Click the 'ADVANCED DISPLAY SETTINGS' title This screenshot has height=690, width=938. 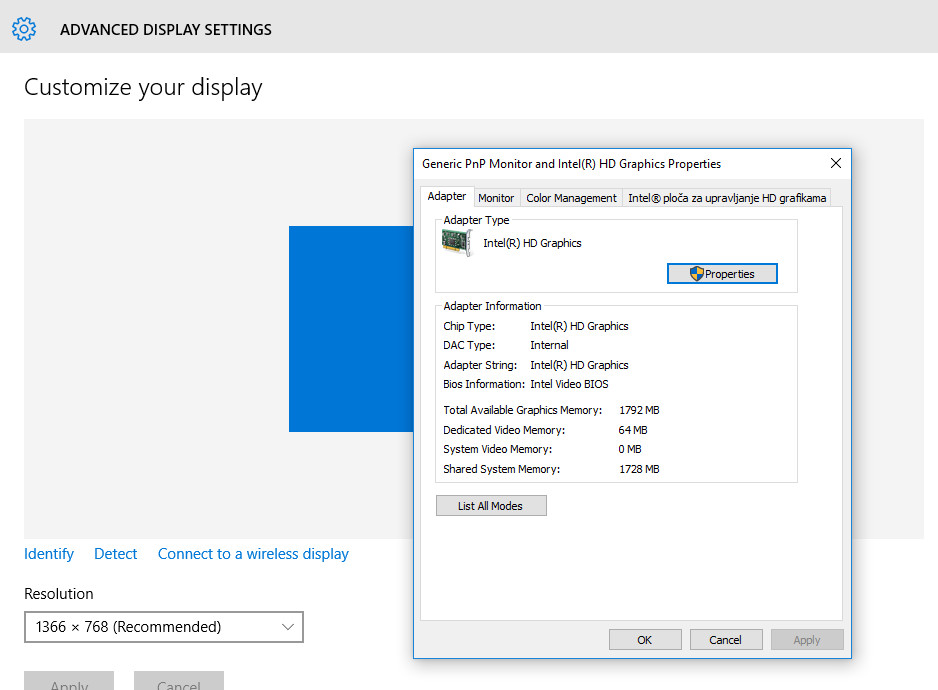(x=166, y=29)
